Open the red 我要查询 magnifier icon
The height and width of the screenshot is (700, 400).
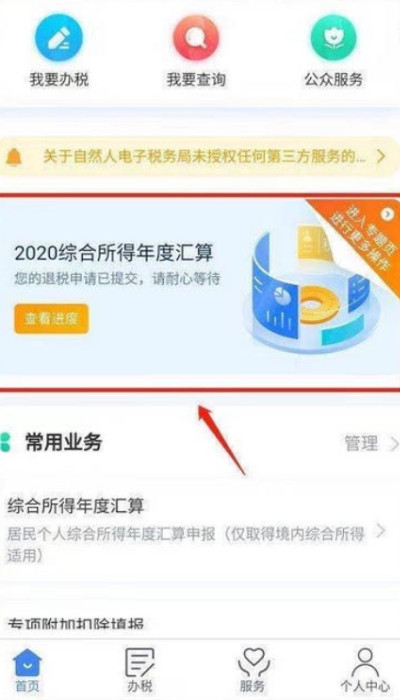click(196, 38)
